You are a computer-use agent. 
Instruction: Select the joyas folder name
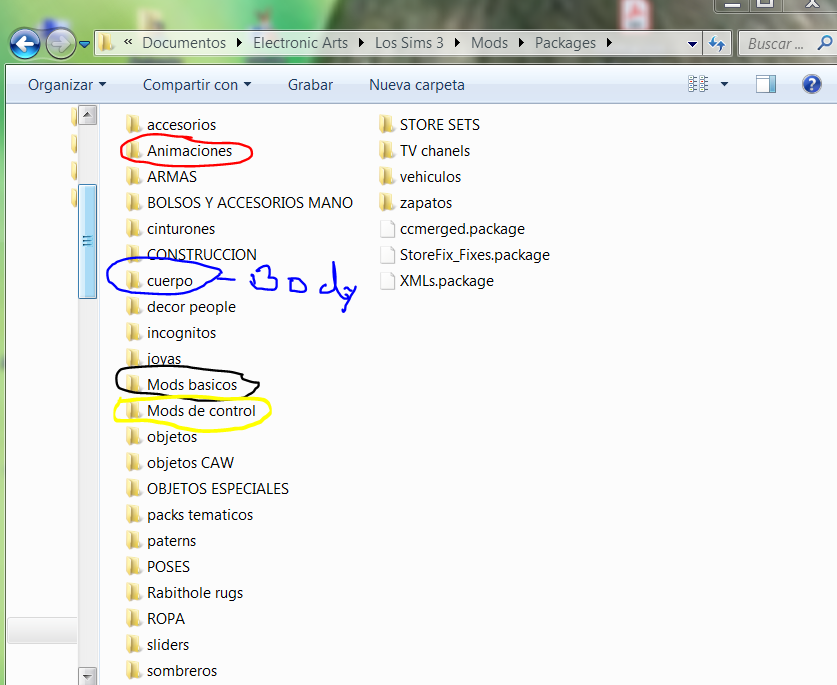pos(164,359)
